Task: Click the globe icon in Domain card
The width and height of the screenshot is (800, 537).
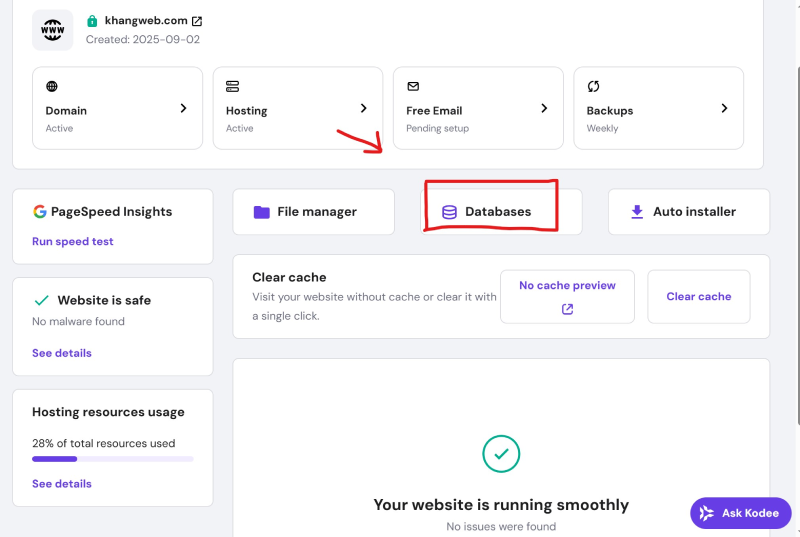Action: (x=52, y=87)
